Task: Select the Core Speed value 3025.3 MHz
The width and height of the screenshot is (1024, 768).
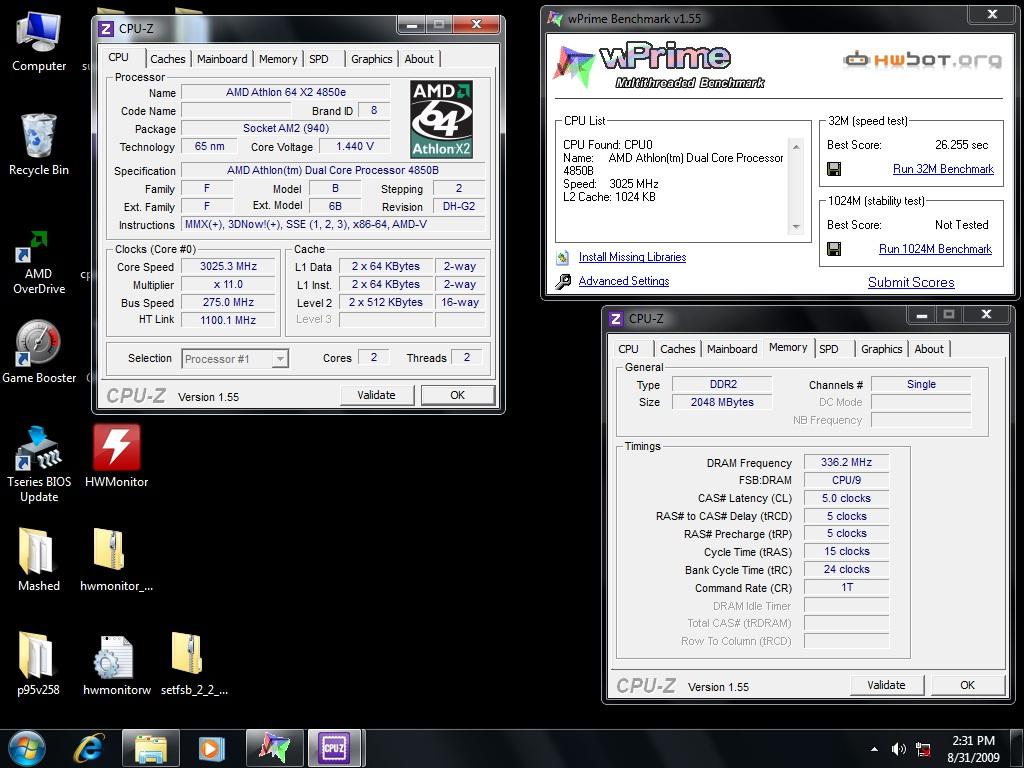Action: click(229, 266)
